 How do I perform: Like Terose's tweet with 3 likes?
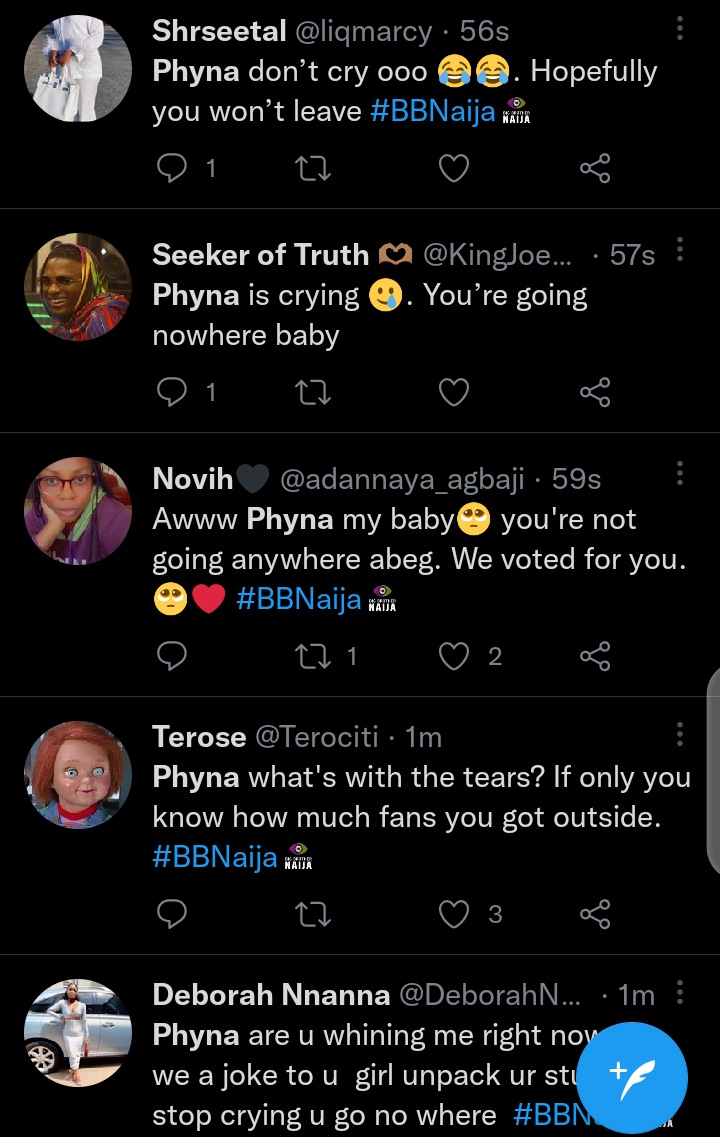pos(454,914)
